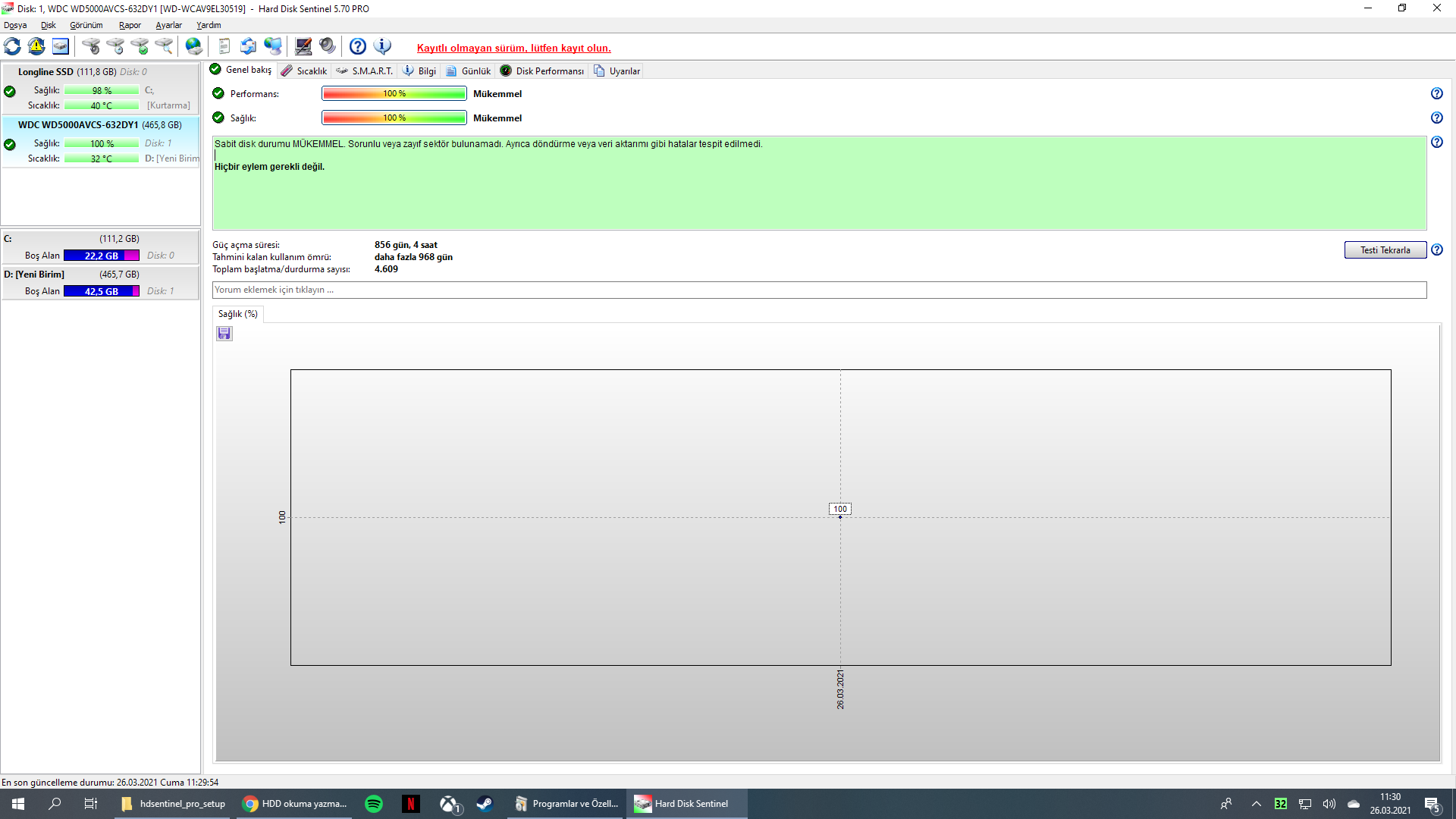Image resolution: width=1456 pixels, height=819 pixels.
Task: Click the disk with green checkmark icon
Action: coord(140,46)
